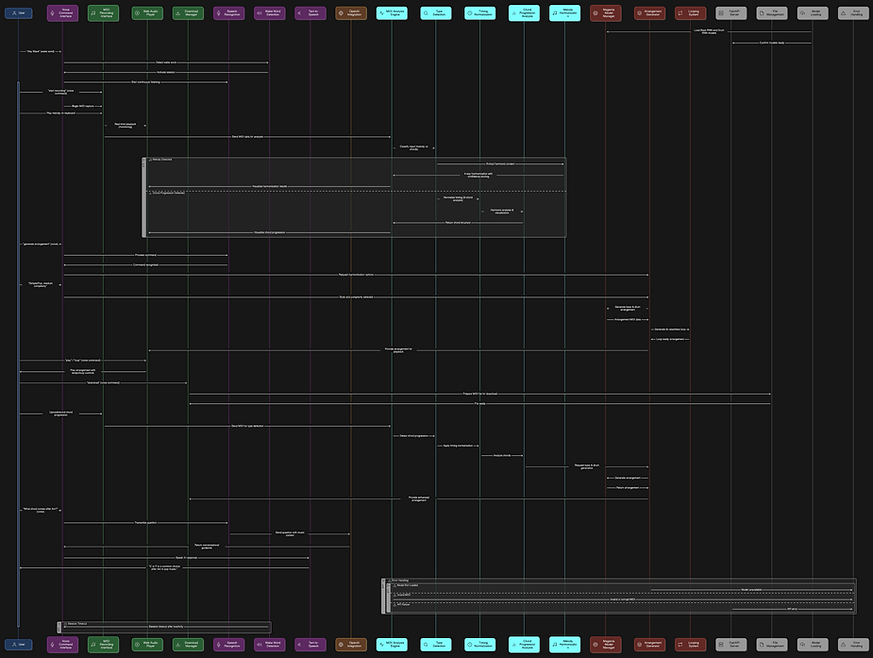The height and width of the screenshot is (658, 873).
Task: Click the "Visualize chord progression" message label
Action: 269,233
